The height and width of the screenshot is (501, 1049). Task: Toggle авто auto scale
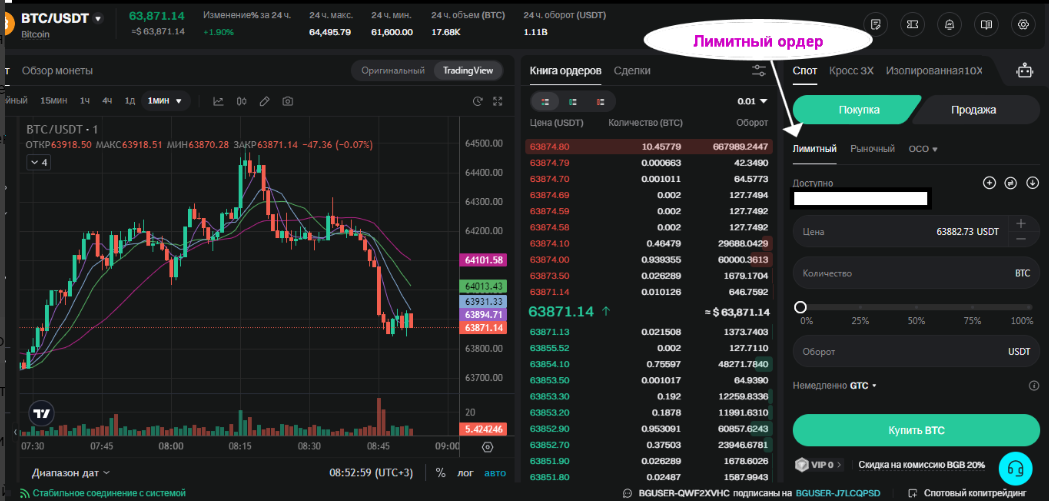[x=495, y=473]
